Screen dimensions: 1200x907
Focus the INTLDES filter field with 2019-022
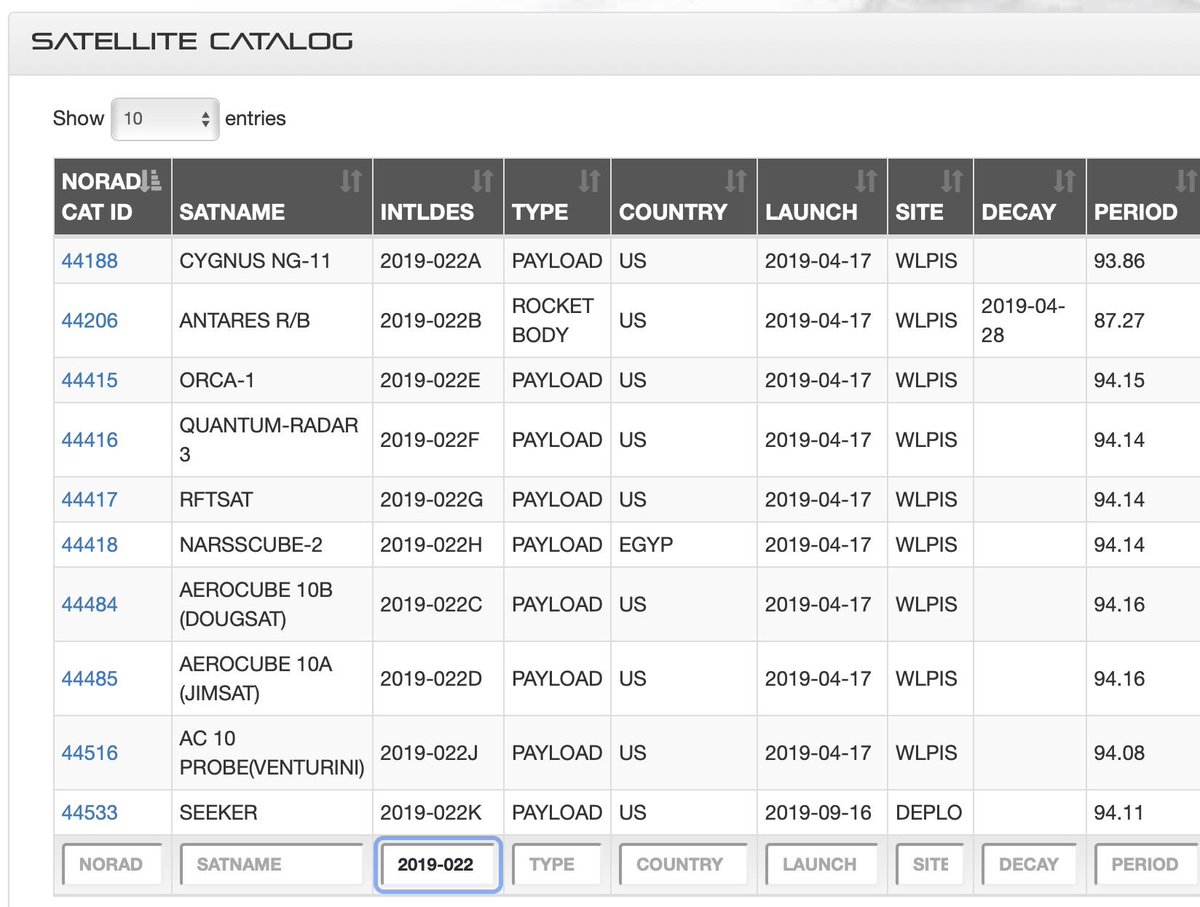(437, 864)
